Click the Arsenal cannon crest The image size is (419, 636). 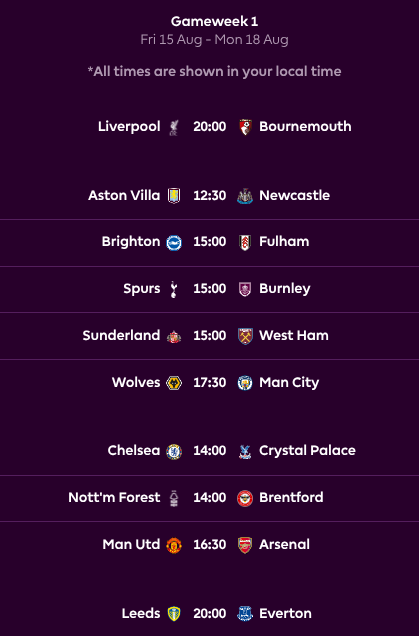click(245, 545)
